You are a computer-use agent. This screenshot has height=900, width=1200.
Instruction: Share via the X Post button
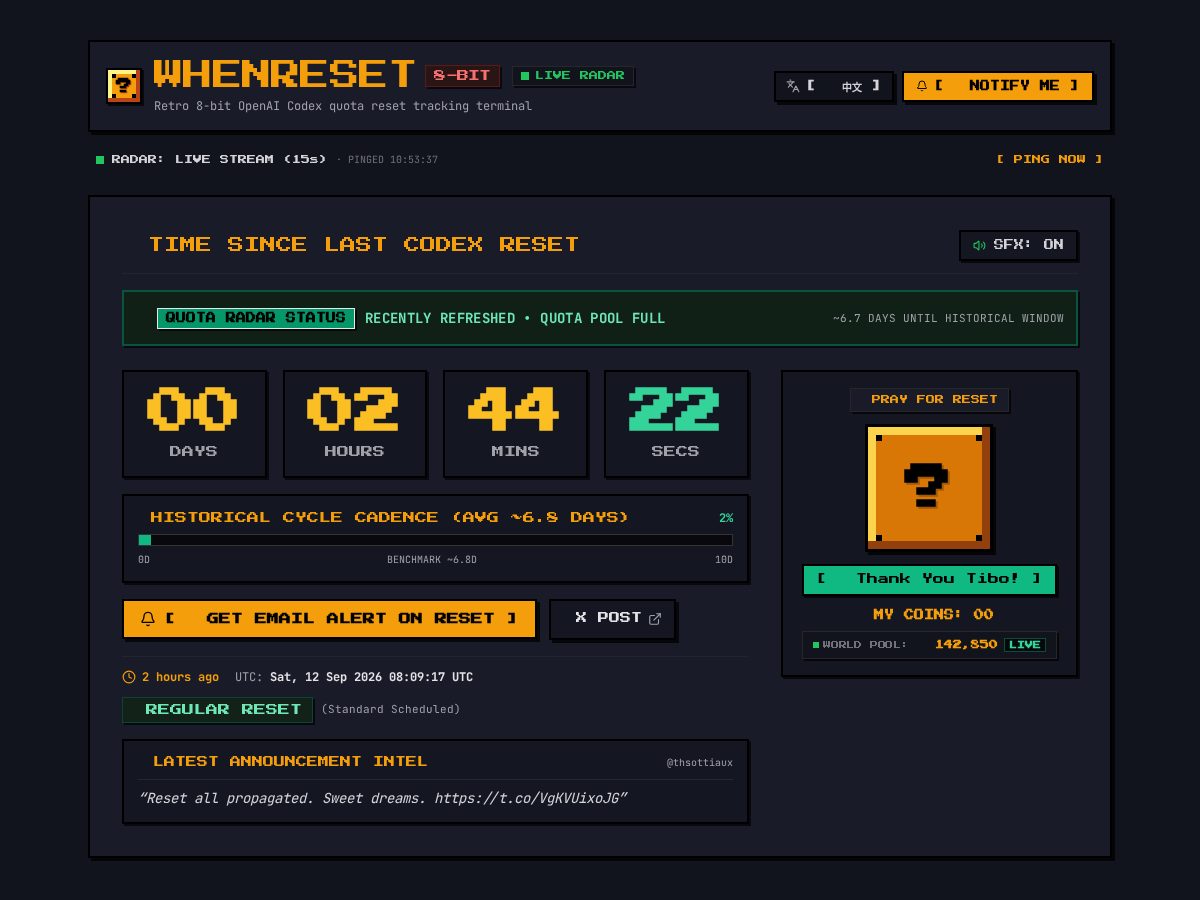click(612, 619)
